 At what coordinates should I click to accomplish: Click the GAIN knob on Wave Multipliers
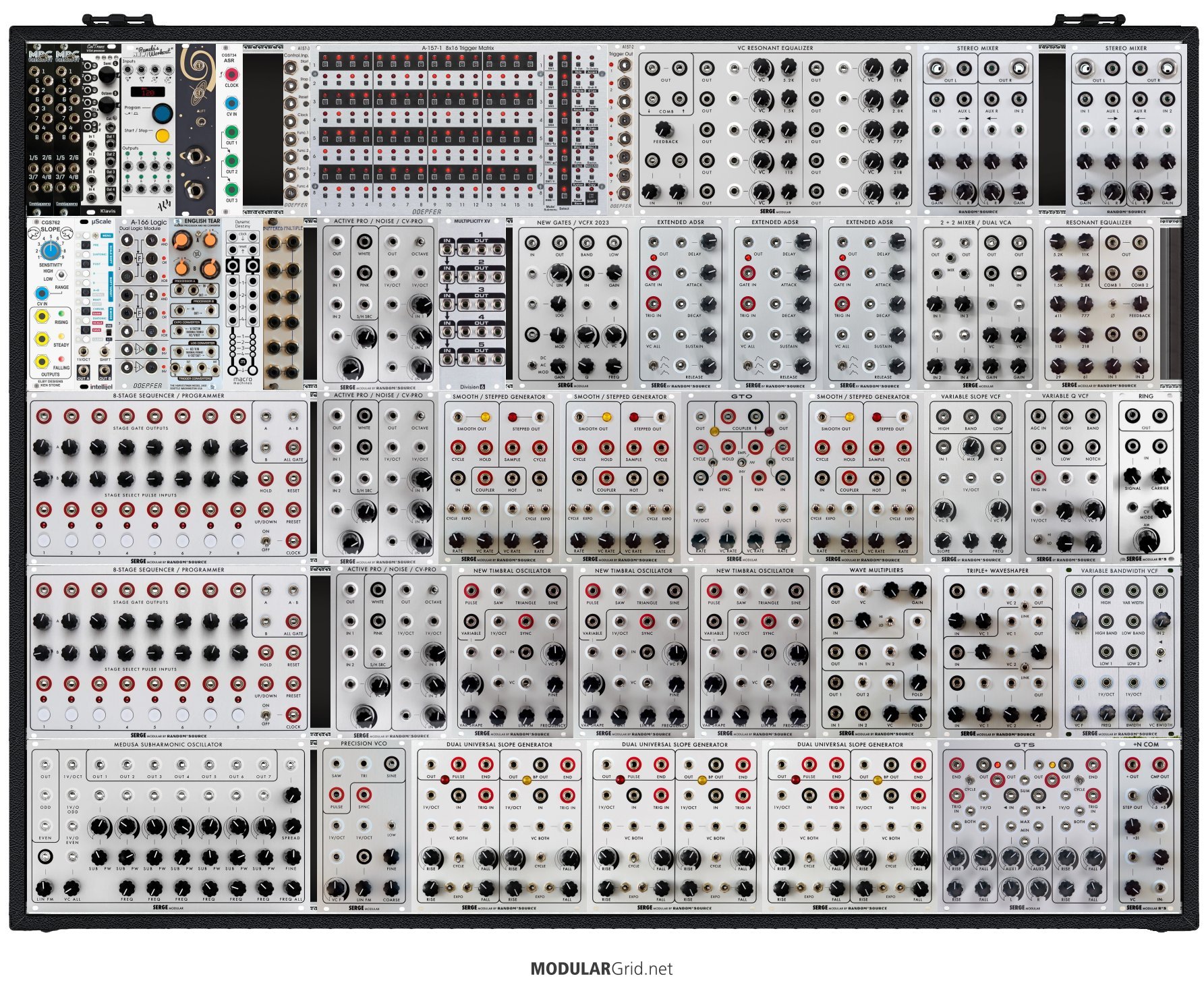[x=918, y=591]
